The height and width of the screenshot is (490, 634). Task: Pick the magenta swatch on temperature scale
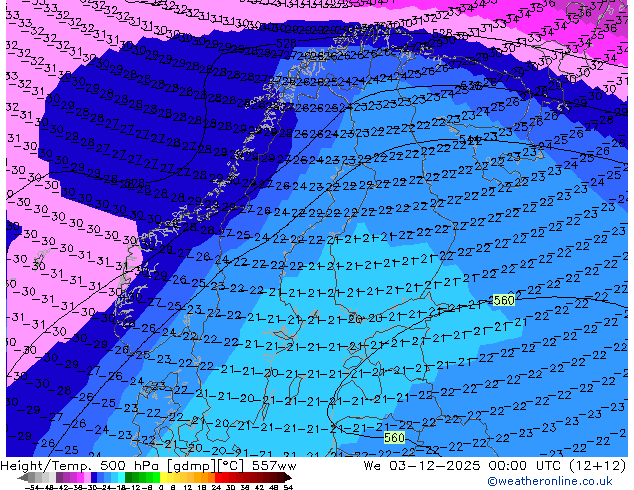80,477
